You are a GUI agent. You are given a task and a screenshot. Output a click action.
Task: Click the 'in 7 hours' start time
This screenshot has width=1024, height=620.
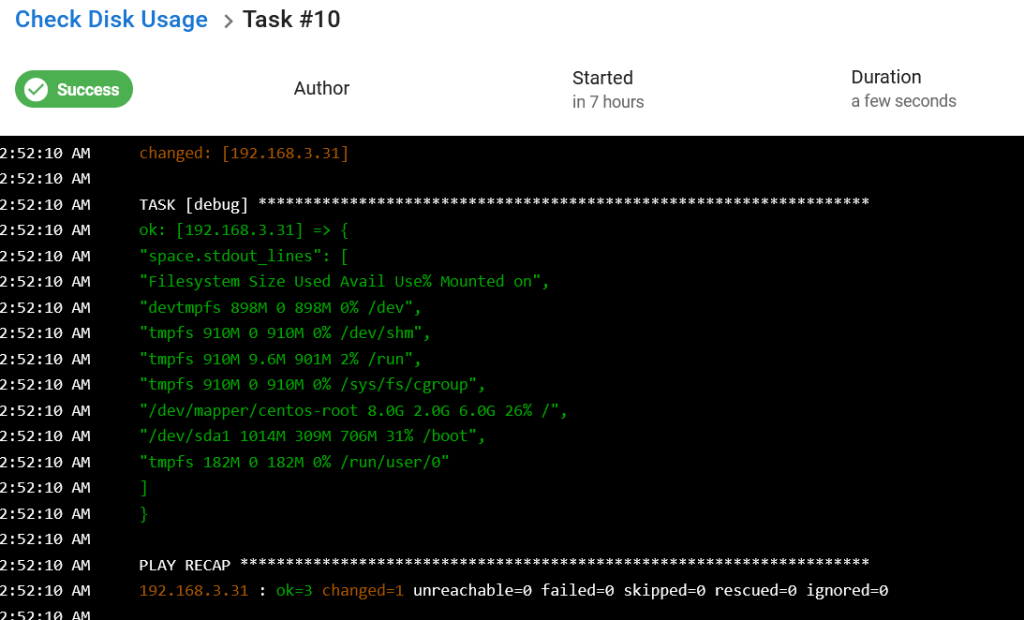[x=608, y=102]
